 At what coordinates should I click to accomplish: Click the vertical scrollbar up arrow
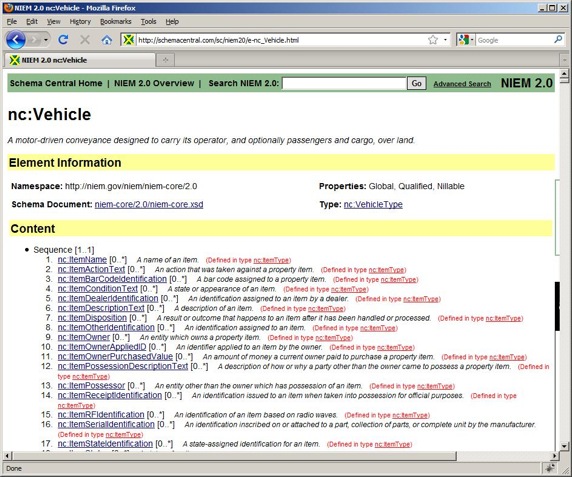click(564, 74)
